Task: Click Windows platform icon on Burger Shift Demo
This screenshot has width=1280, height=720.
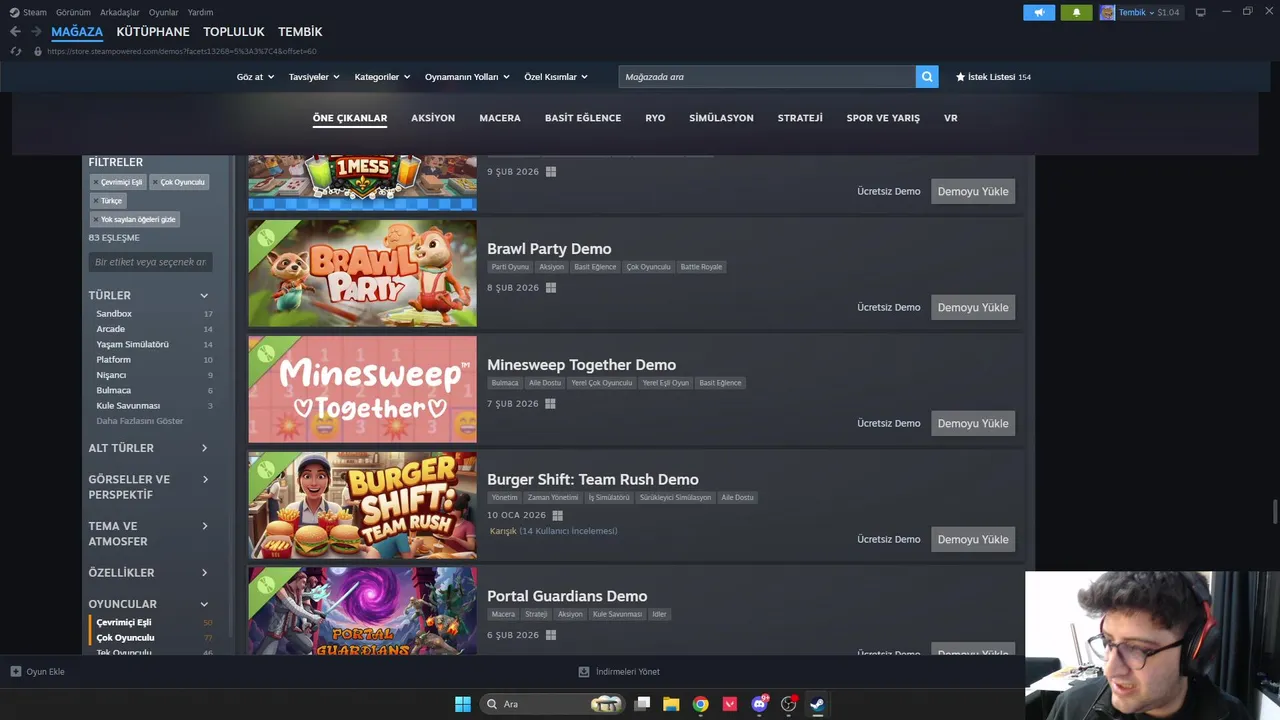Action: (557, 516)
